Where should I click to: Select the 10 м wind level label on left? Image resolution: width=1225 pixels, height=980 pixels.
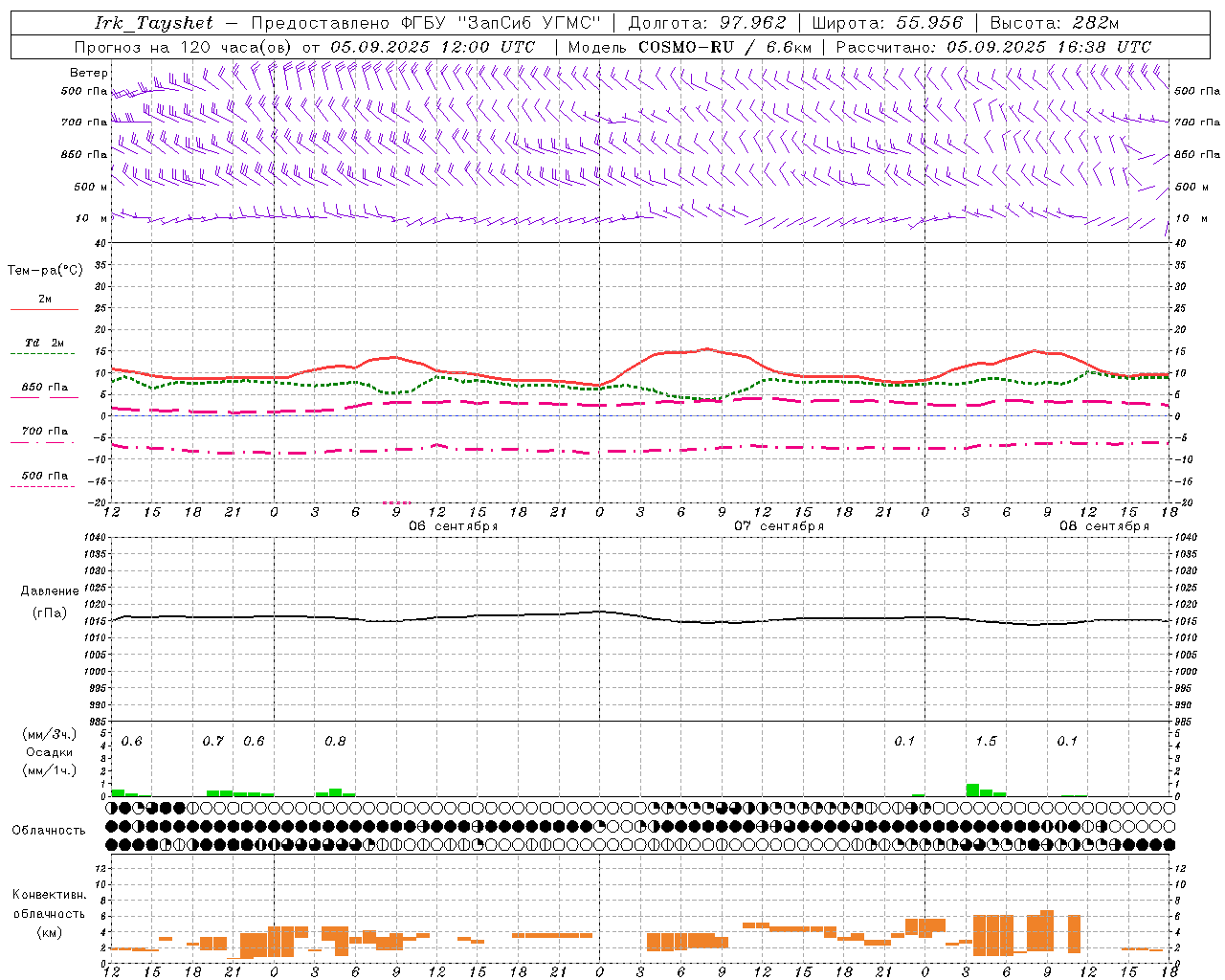click(x=91, y=218)
